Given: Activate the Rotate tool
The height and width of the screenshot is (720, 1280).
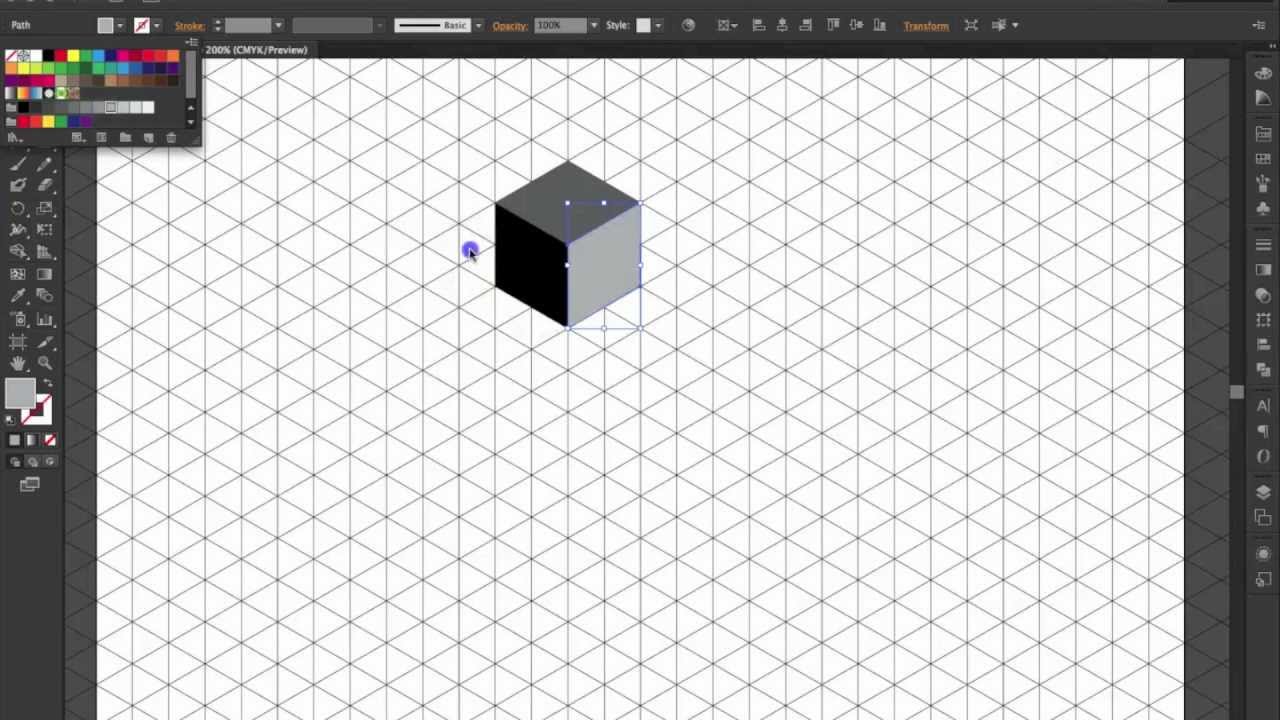Looking at the screenshot, I should [x=18, y=208].
